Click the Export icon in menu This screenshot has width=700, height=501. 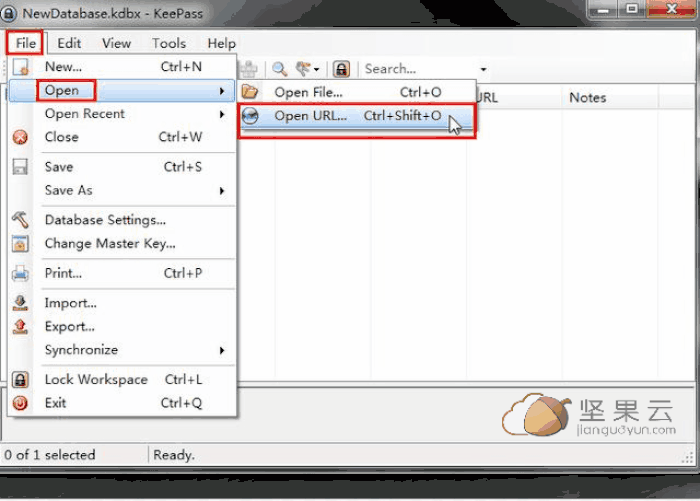coord(20,326)
